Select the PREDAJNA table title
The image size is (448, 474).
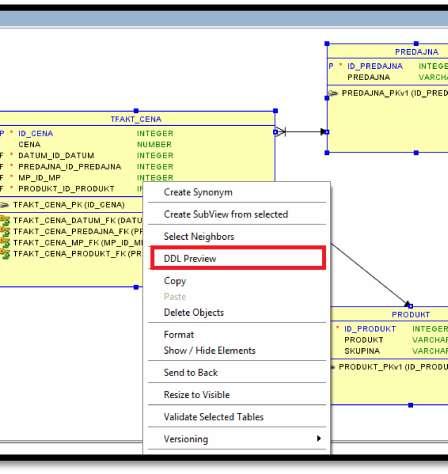coord(416,52)
